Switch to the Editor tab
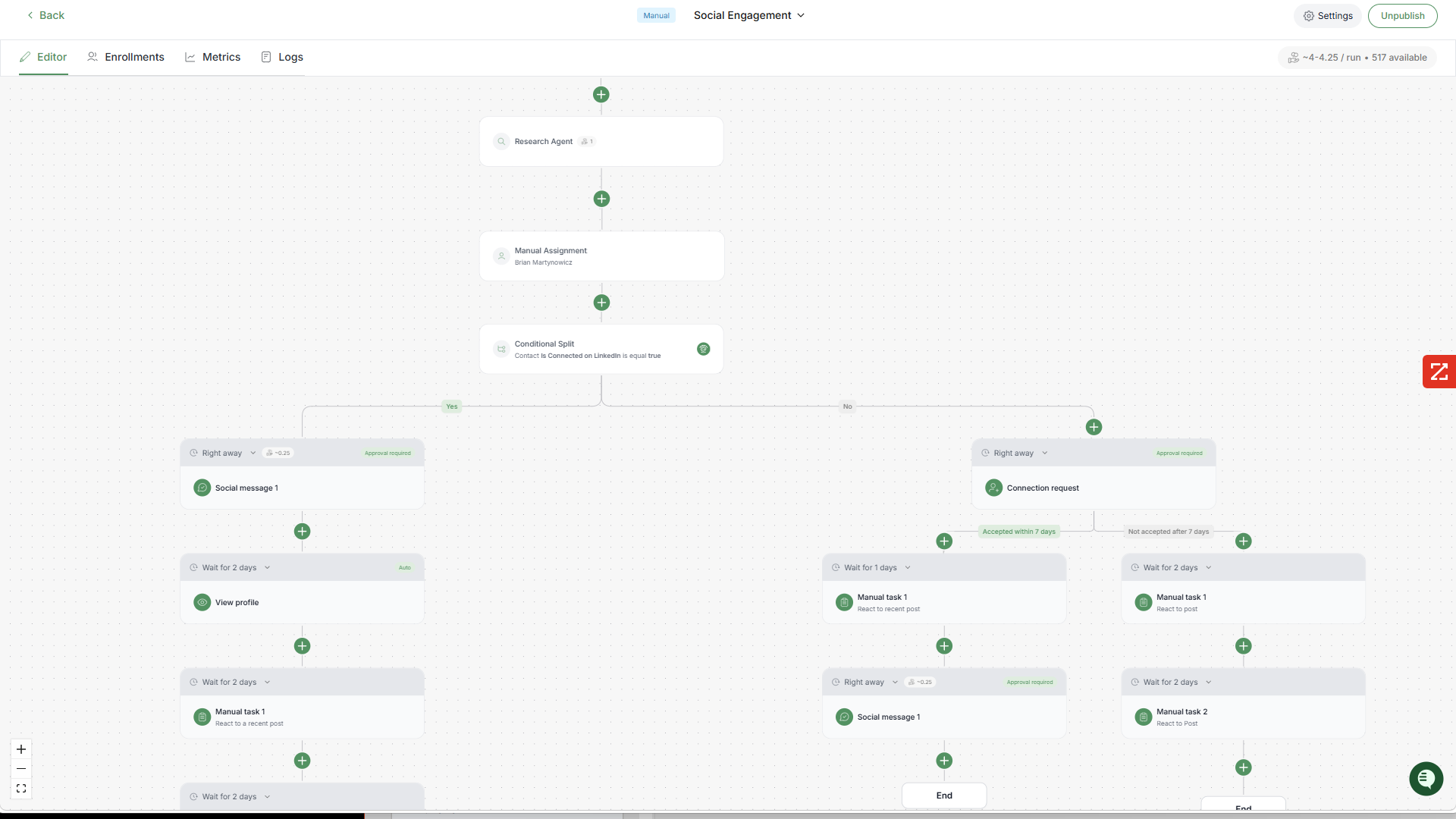The height and width of the screenshot is (819, 1456). (43, 58)
